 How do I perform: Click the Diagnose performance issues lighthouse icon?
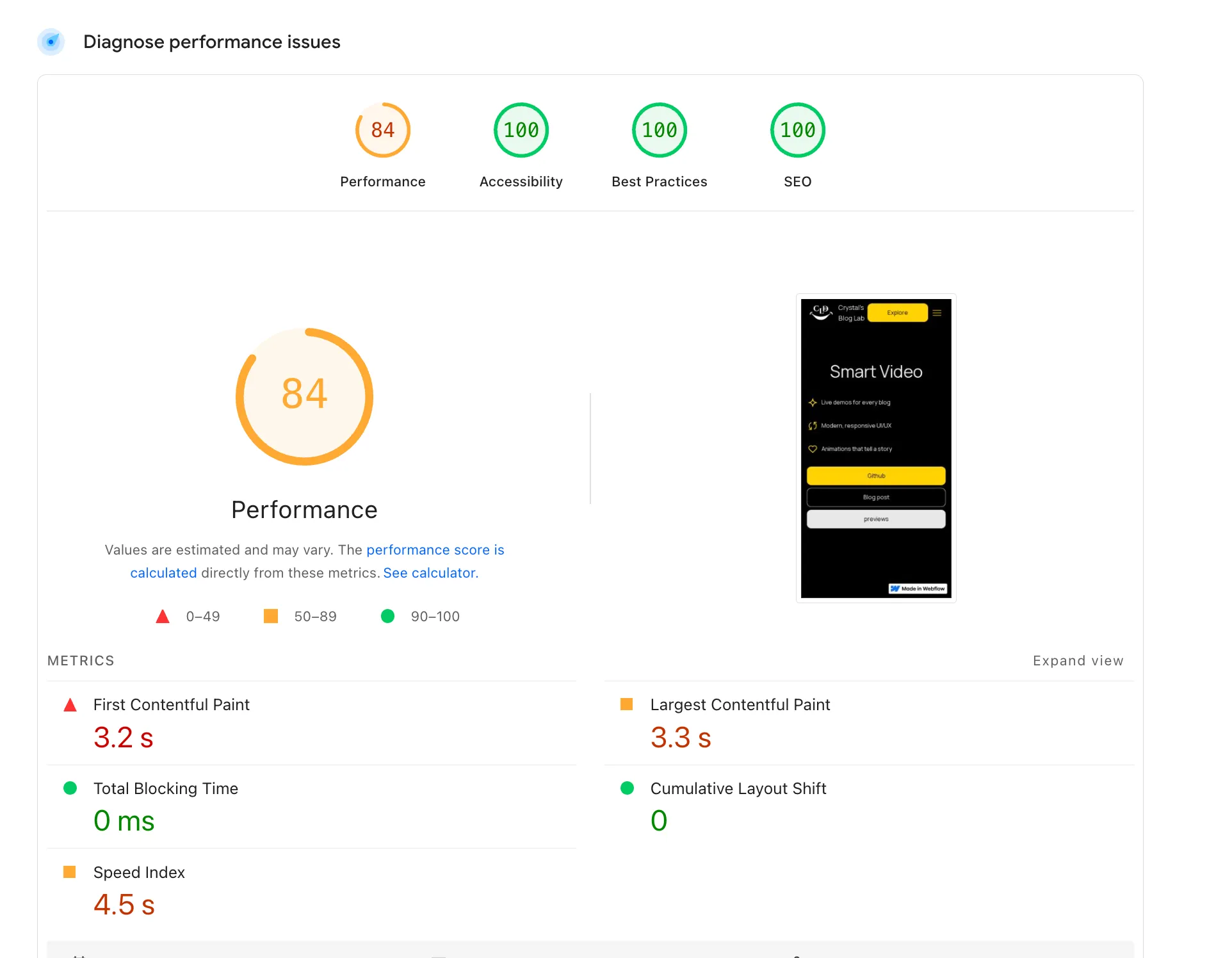click(x=51, y=42)
